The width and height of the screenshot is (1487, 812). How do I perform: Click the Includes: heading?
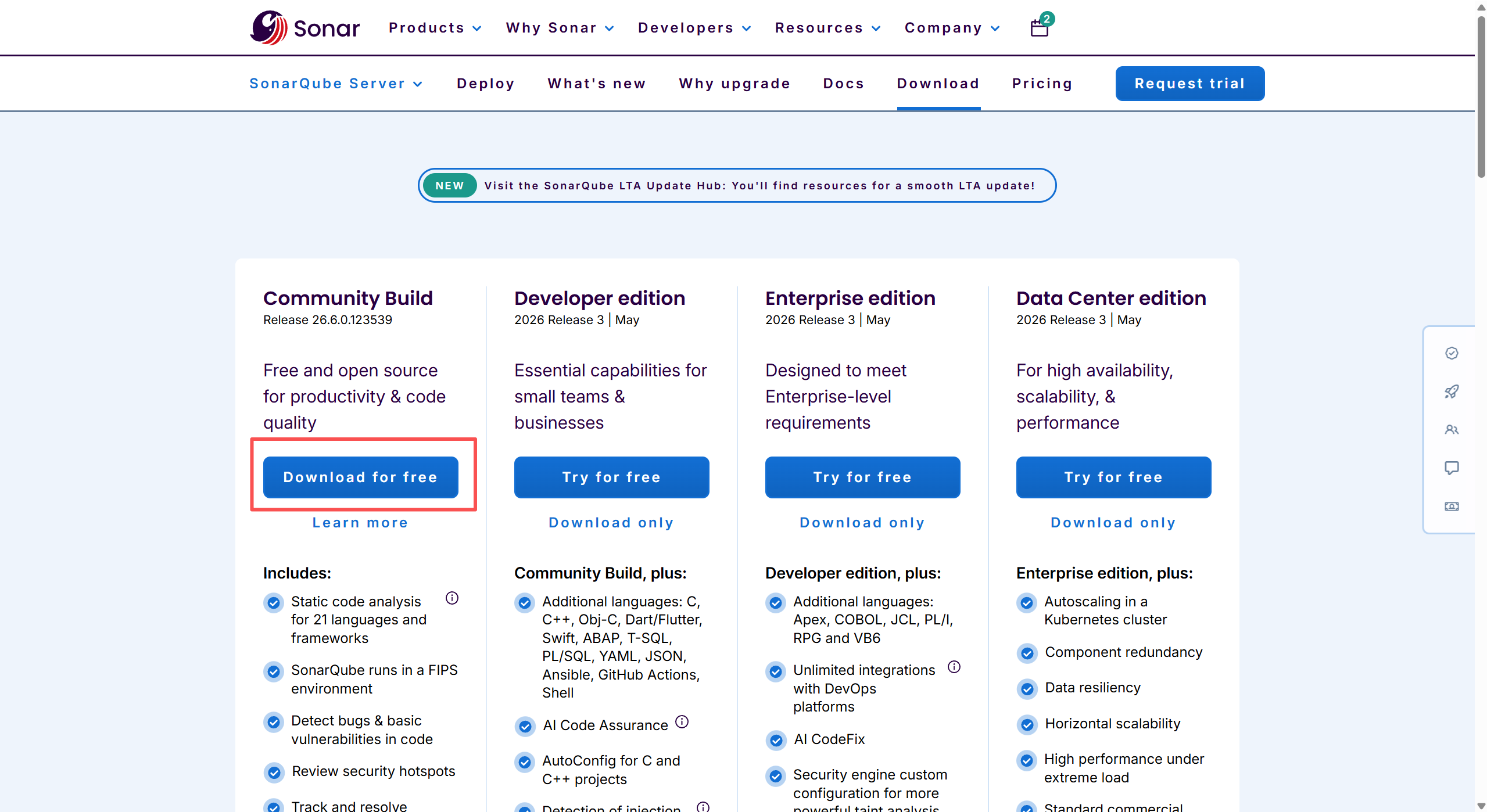click(297, 573)
